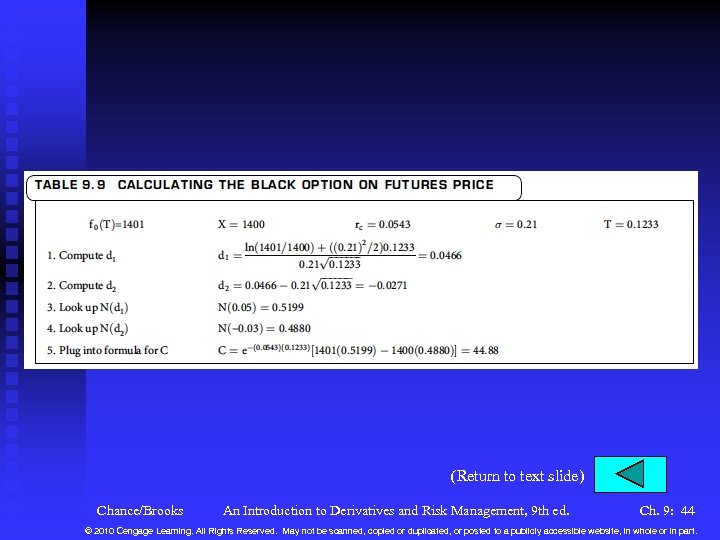Click the step '4. Look up N(d2)'
720x540 pixels.
[x=87, y=328]
